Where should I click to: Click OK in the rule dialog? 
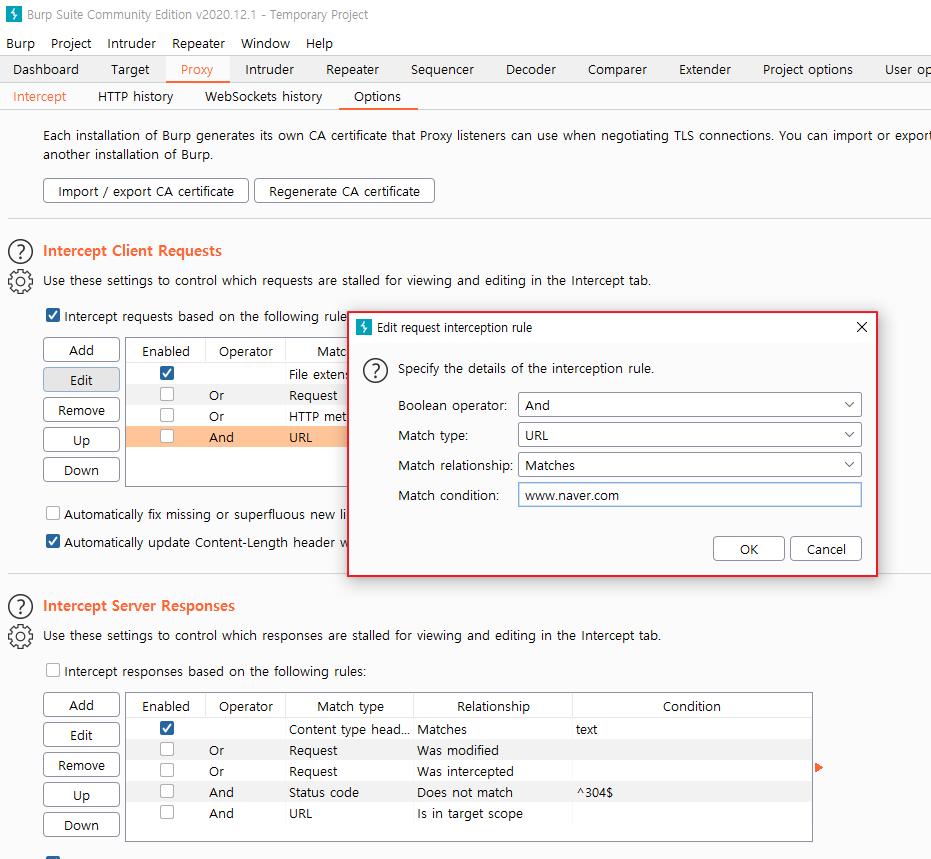click(749, 549)
